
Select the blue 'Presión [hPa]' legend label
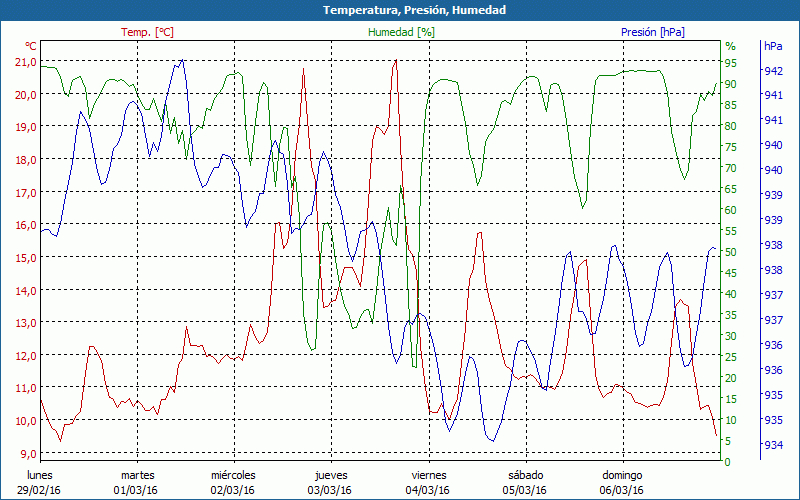[x=653, y=32]
